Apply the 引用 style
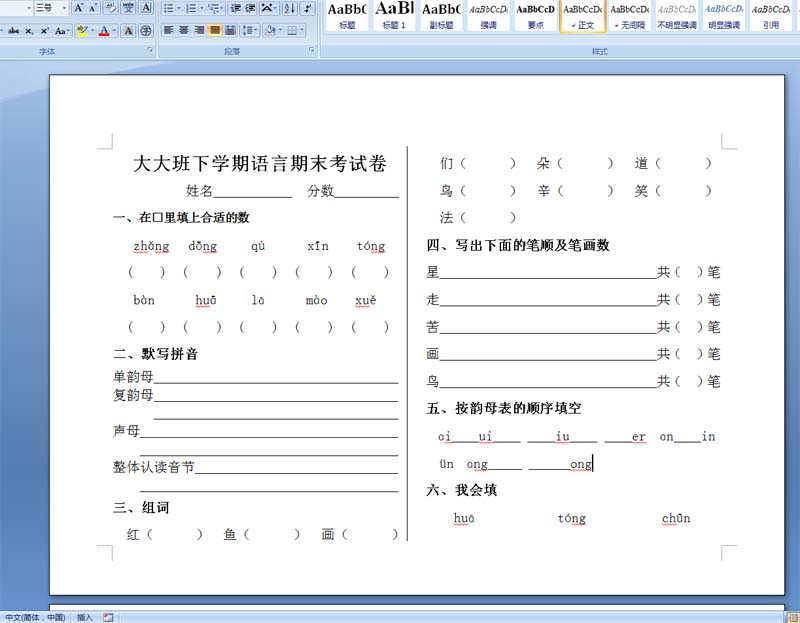Image resolution: width=800 pixels, height=623 pixels. [x=771, y=16]
